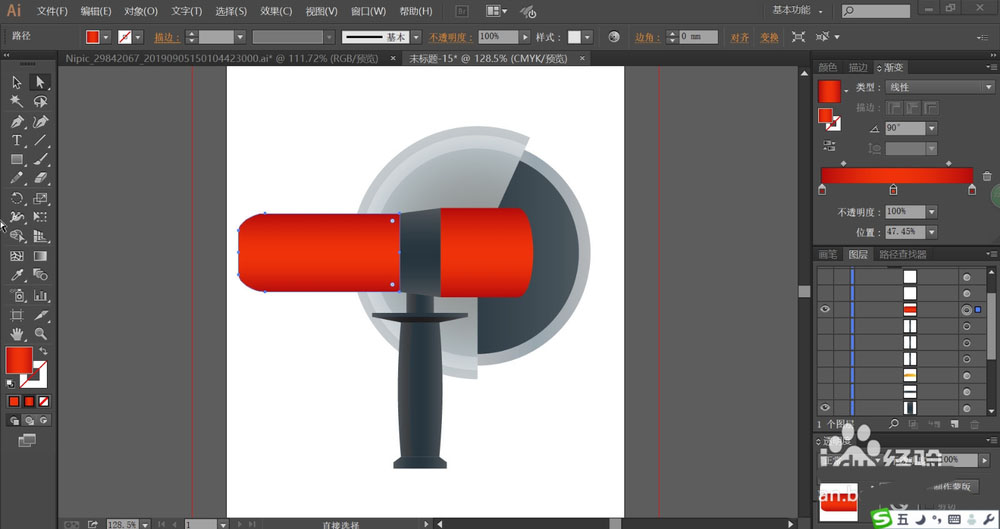Click toolbox fill color swatch
1000x529 pixels.
pos(19,361)
